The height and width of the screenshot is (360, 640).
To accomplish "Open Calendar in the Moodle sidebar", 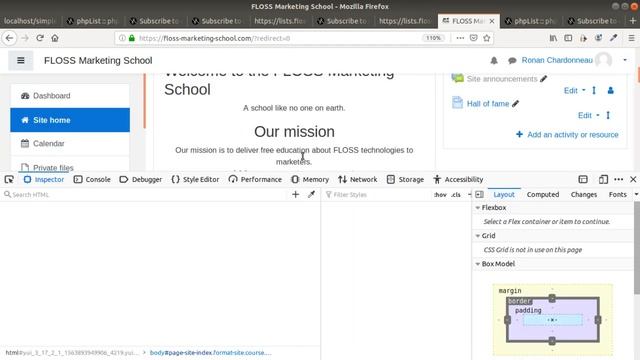I will pyautogui.click(x=70, y=144).
